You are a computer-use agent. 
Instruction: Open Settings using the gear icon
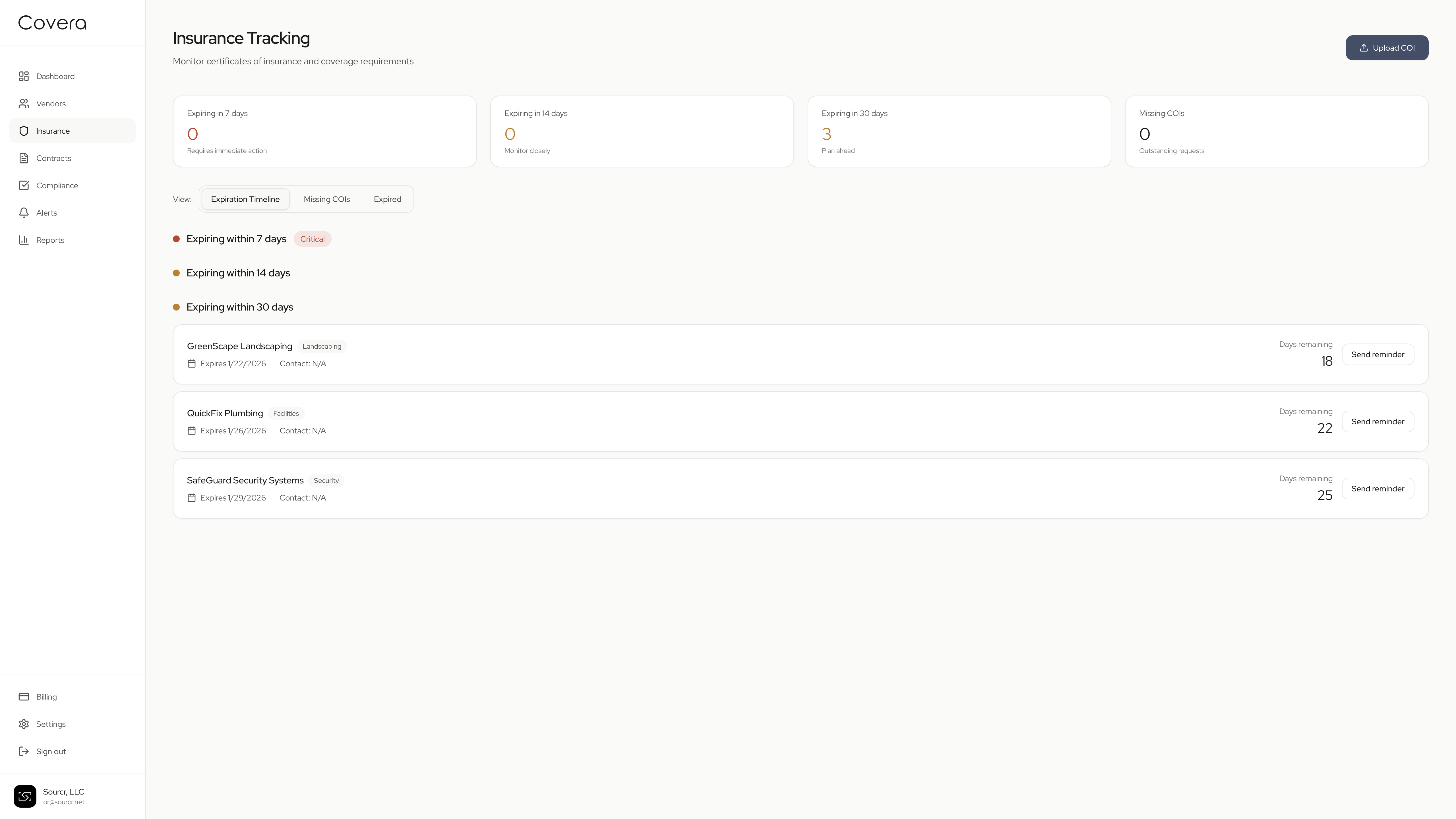24,724
